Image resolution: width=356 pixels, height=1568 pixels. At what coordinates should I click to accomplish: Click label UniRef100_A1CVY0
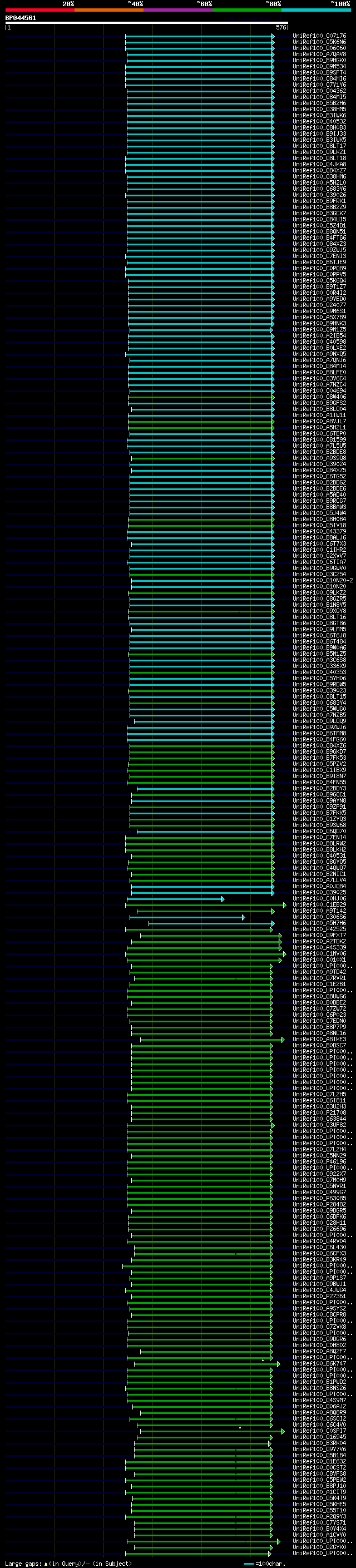click(319, 1535)
